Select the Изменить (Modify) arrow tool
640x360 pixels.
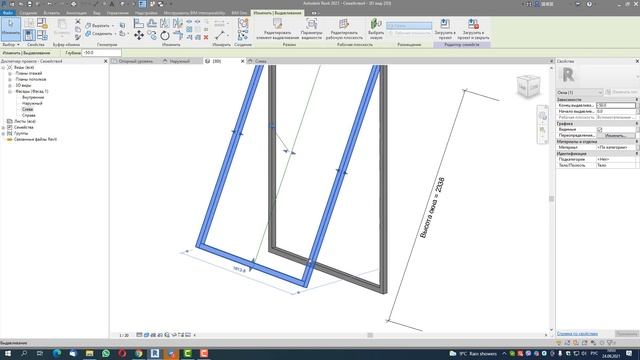tap(11, 28)
